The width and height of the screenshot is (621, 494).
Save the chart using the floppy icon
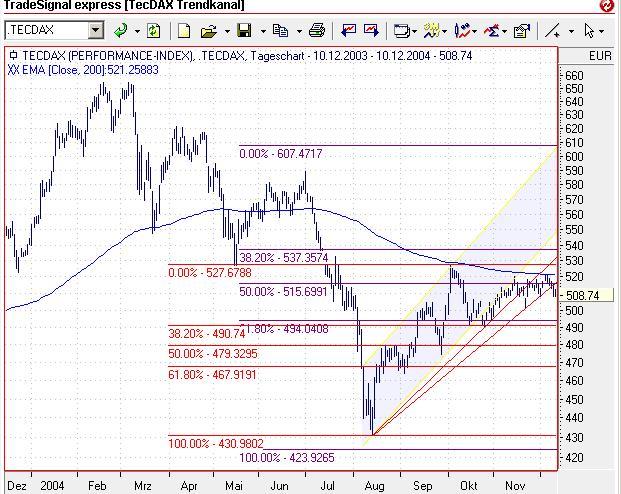point(244,31)
